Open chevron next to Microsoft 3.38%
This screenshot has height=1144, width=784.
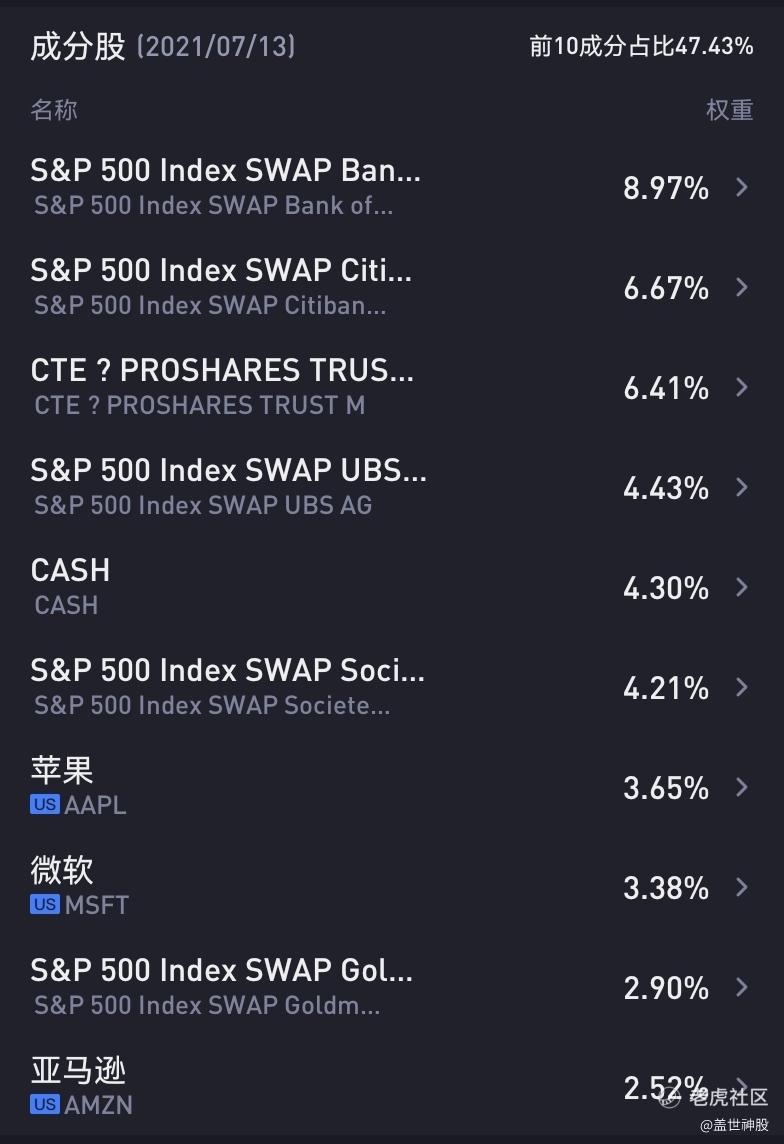pyautogui.click(x=741, y=887)
